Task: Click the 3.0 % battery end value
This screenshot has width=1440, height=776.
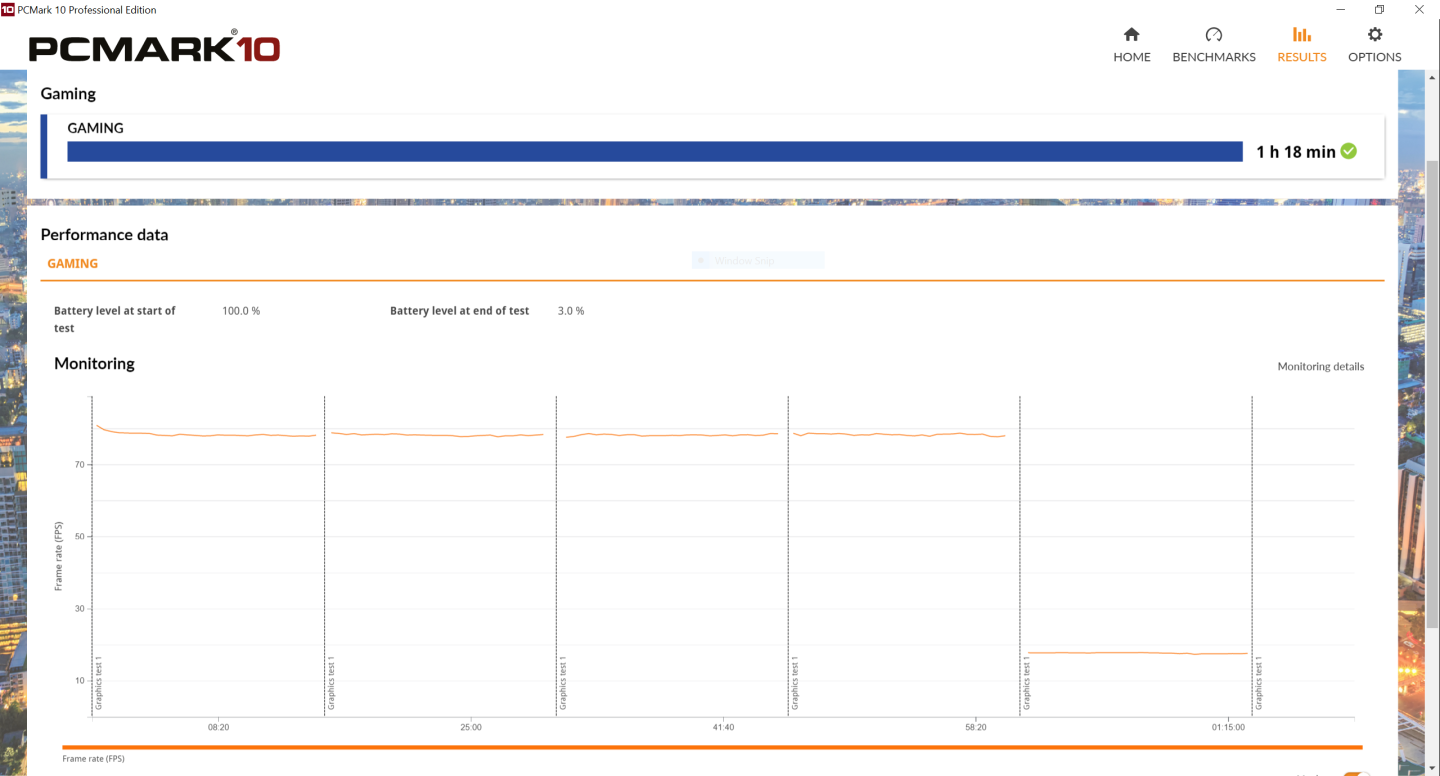Action: [x=571, y=311]
